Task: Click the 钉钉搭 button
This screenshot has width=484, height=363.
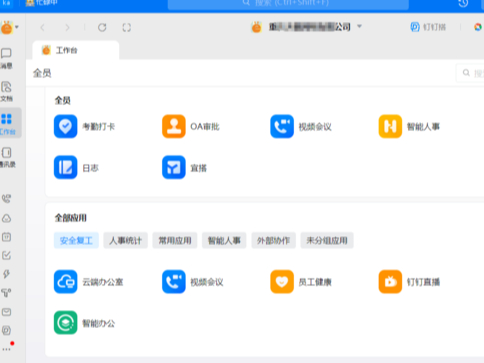Action: [428, 27]
